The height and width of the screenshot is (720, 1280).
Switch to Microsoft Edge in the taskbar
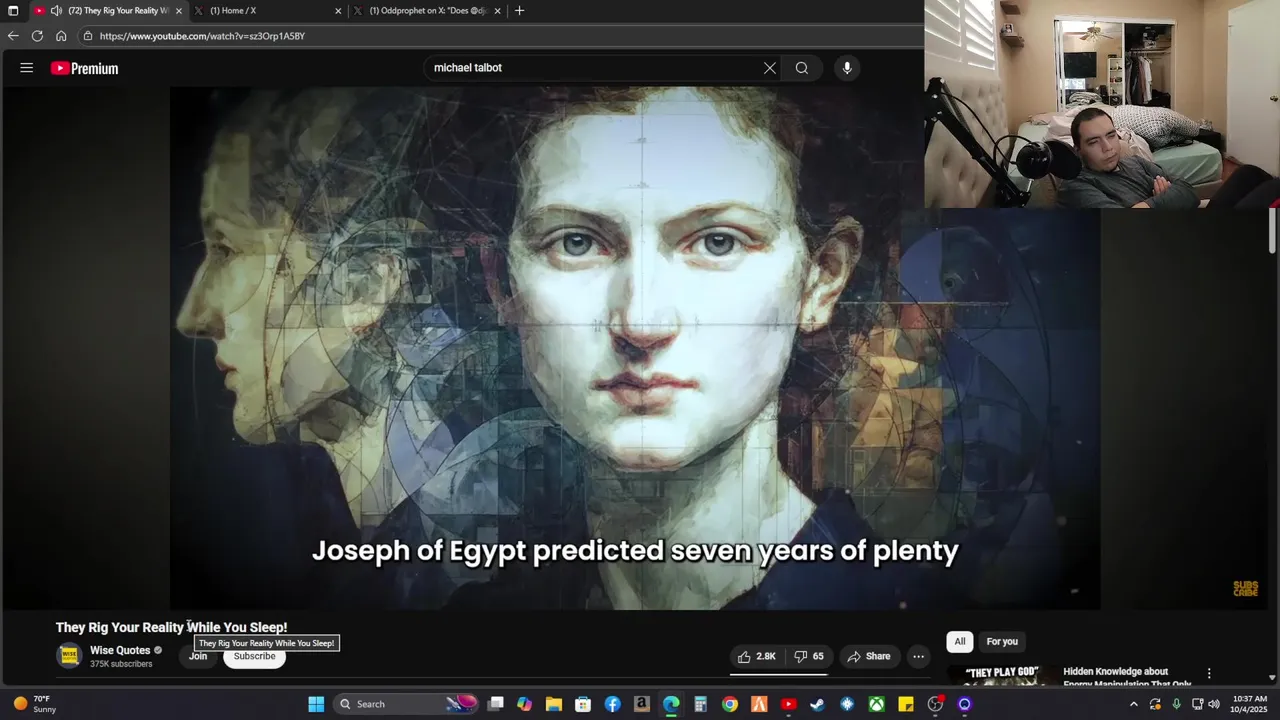click(x=671, y=704)
